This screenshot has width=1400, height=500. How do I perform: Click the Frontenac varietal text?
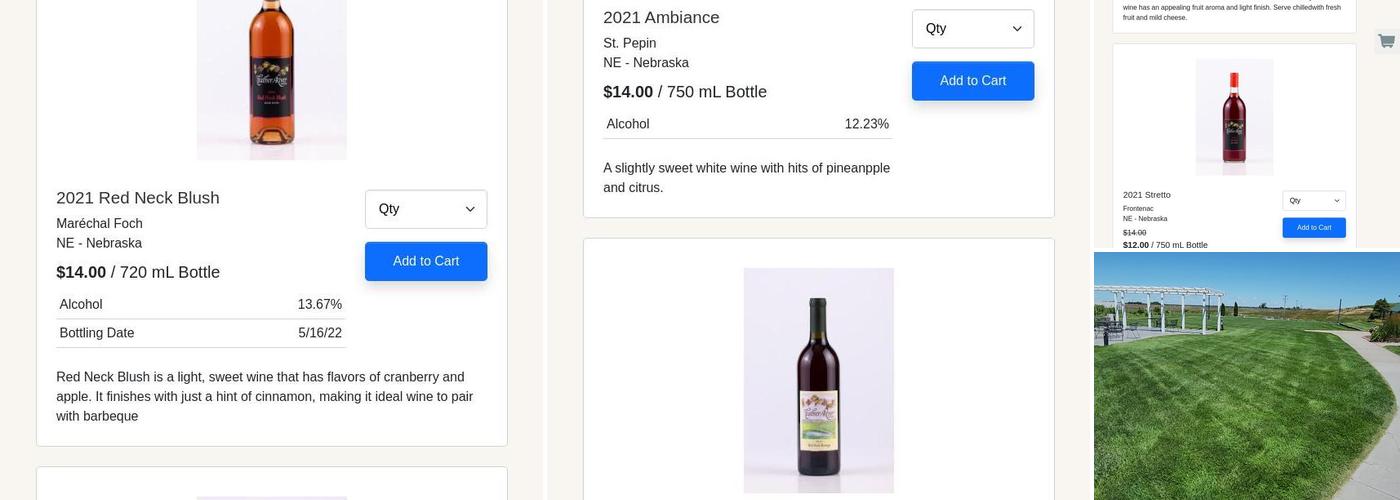pyautogui.click(x=1138, y=209)
